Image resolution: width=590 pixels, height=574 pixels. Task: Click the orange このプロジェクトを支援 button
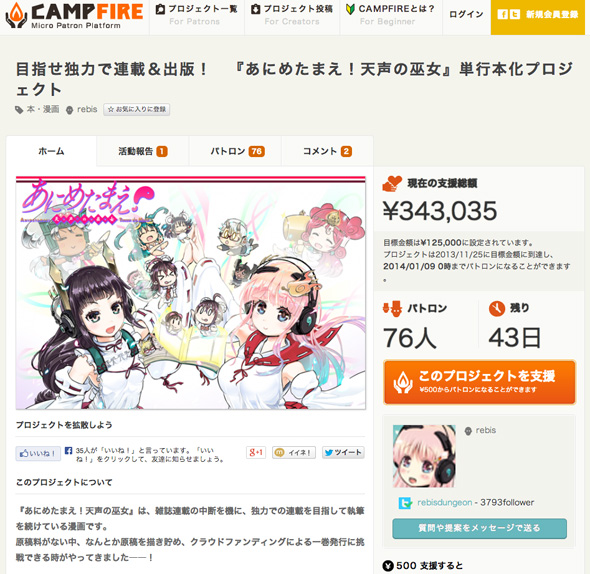[479, 382]
